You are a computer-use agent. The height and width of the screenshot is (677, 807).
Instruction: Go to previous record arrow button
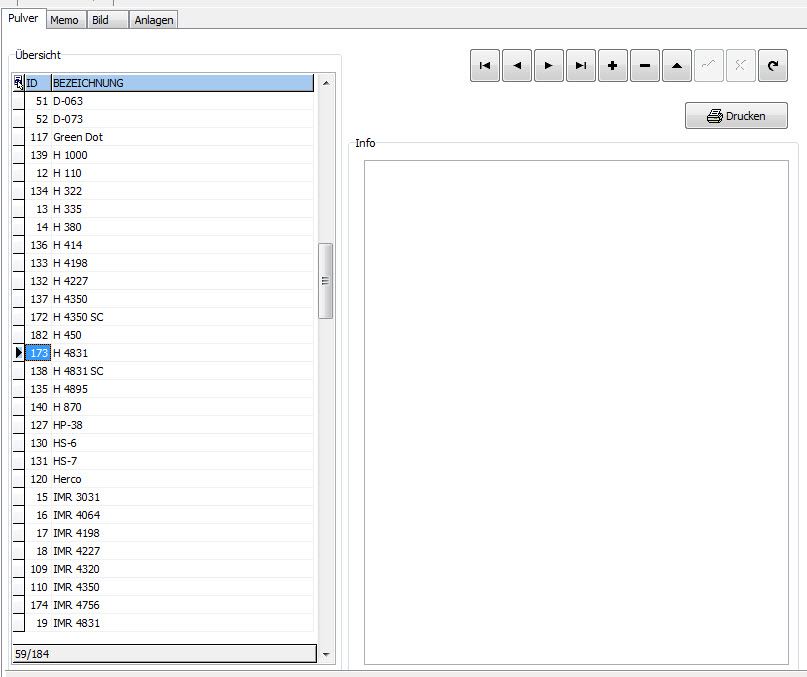pos(517,65)
